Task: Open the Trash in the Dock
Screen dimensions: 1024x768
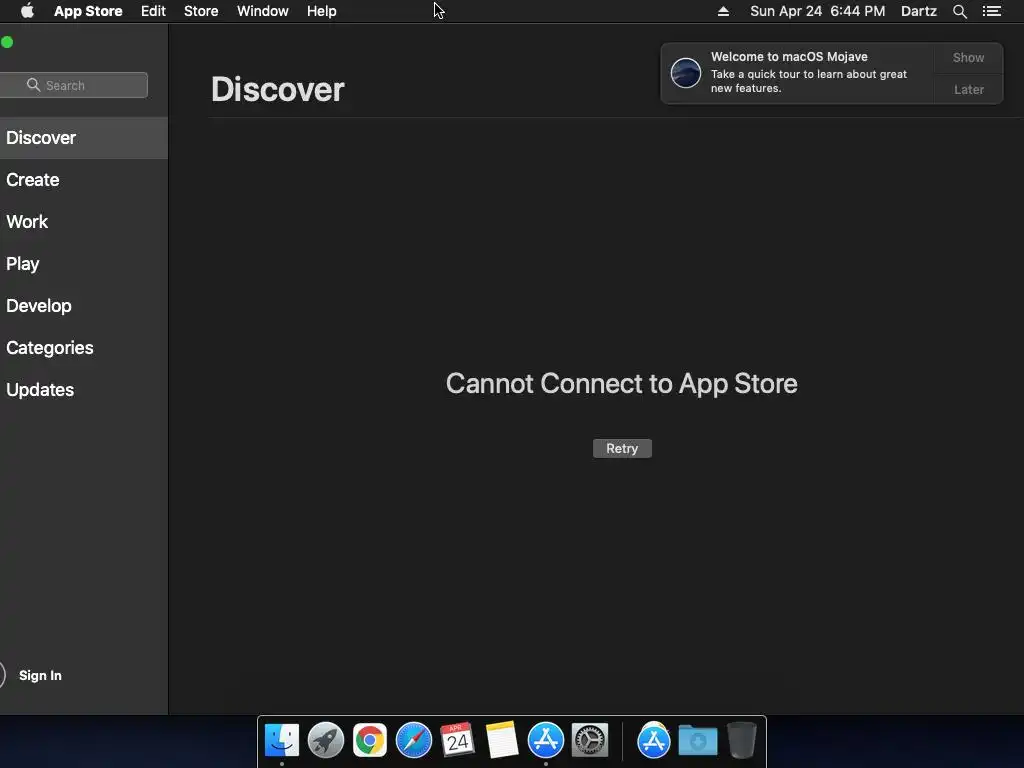Action: point(742,741)
